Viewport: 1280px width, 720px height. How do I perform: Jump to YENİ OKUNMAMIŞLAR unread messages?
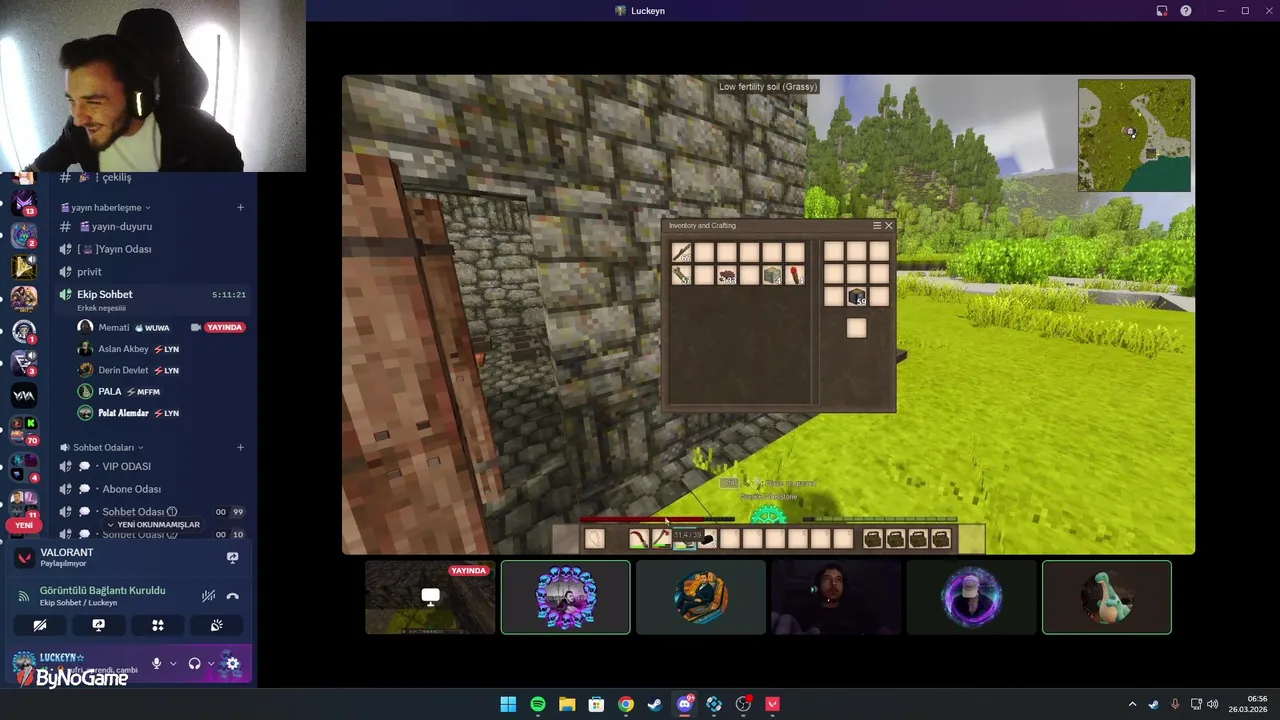click(x=153, y=525)
